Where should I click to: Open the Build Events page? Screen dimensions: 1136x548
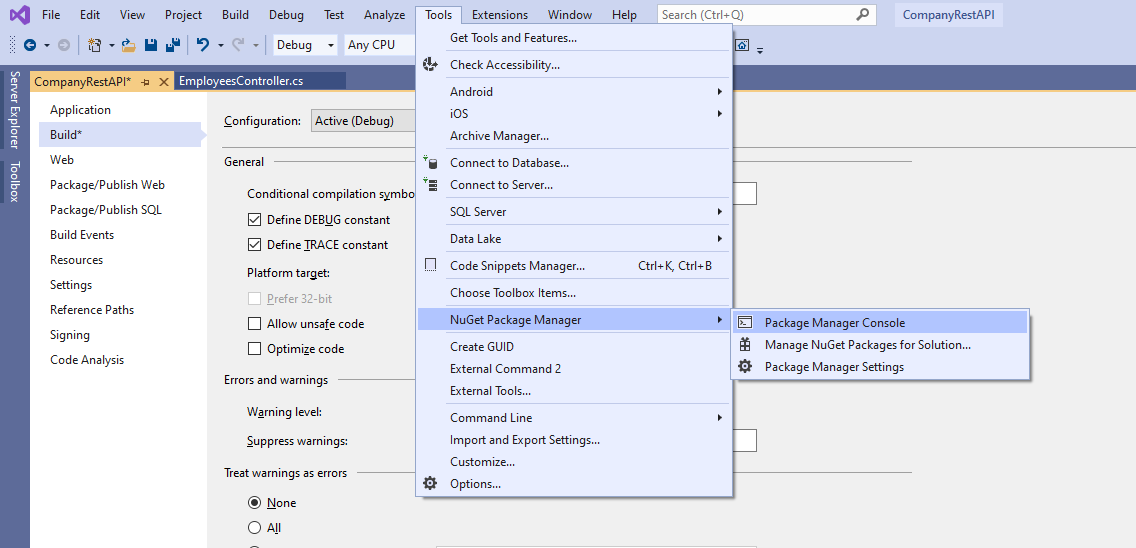pos(82,235)
